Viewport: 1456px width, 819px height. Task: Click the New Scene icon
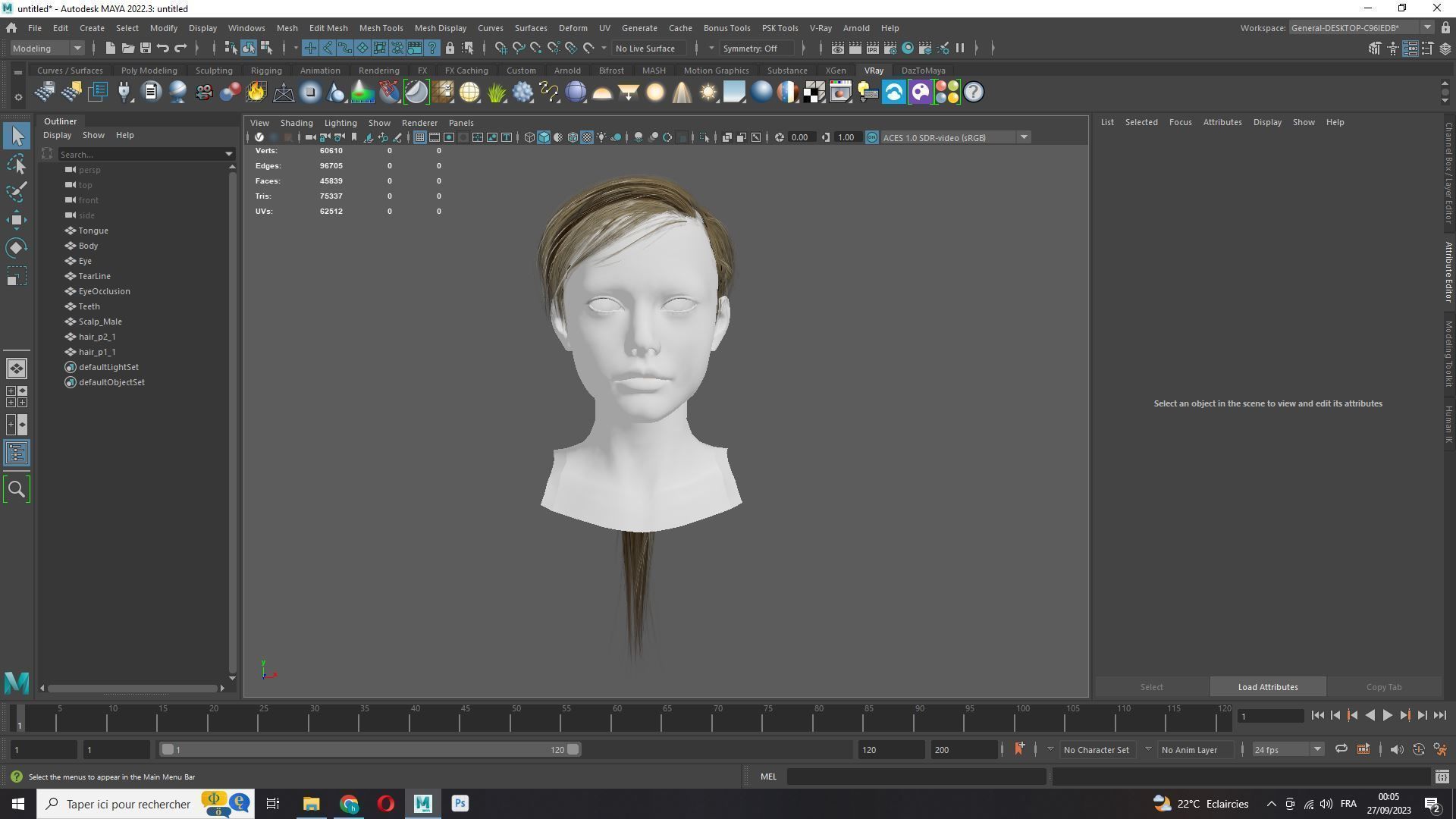click(111, 49)
